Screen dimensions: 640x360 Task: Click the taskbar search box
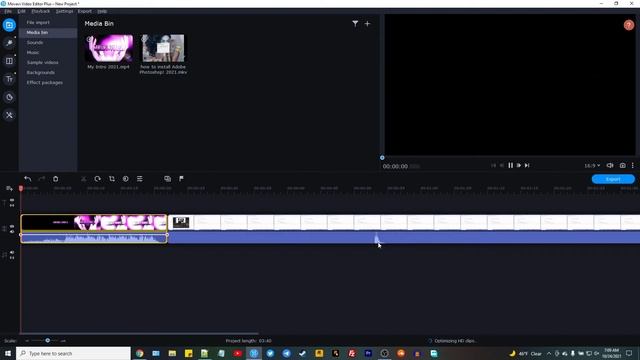(x=73, y=353)
